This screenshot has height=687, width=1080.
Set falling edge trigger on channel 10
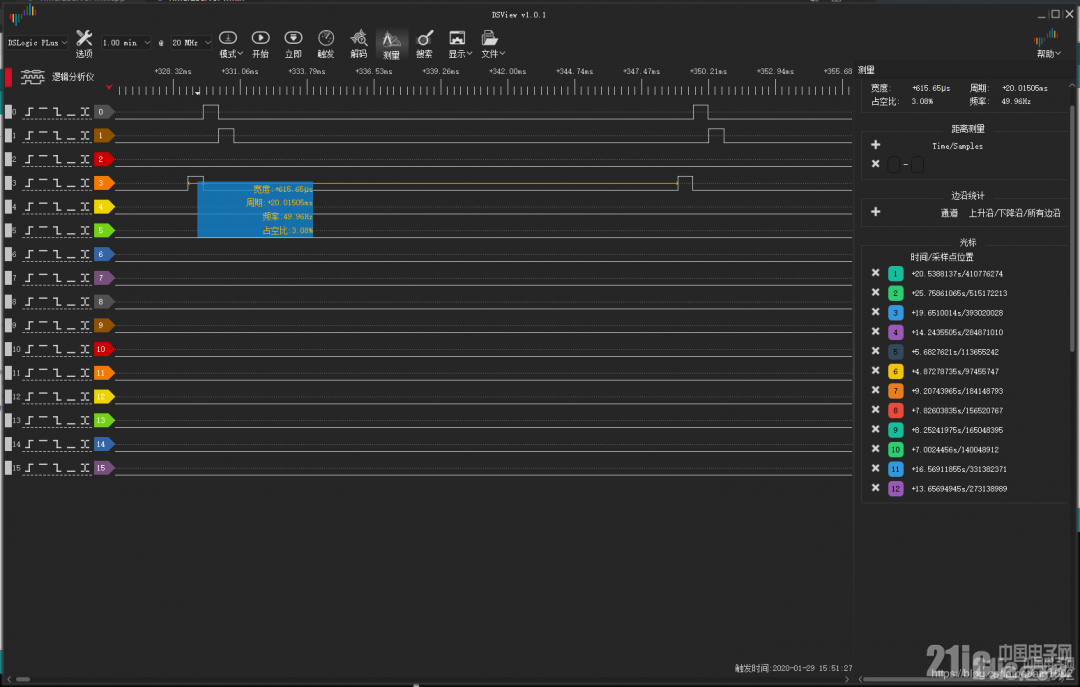coord(56,349)
